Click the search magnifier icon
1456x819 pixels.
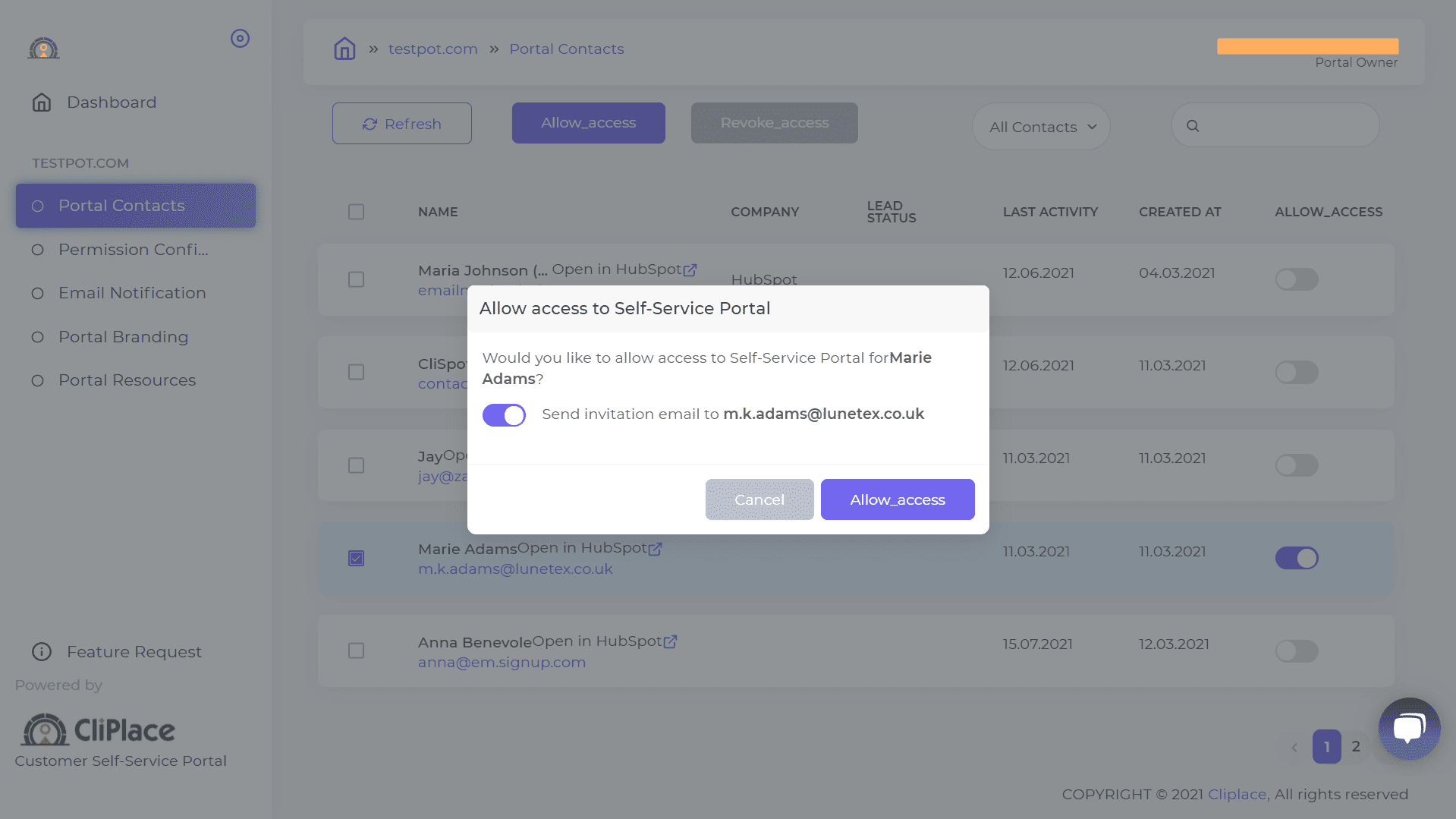pos(1193,126)
